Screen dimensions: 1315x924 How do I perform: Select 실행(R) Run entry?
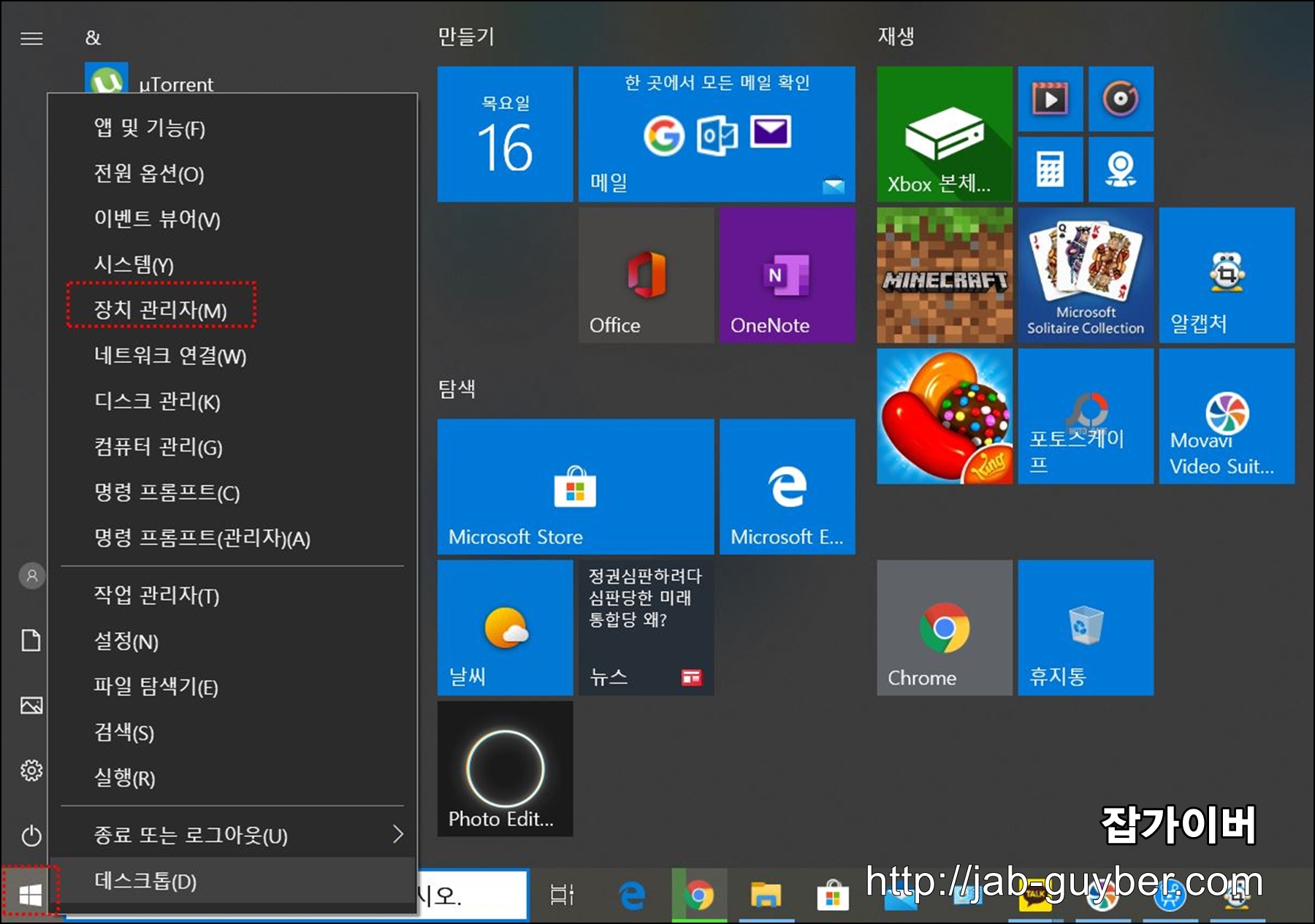(233, 777)
